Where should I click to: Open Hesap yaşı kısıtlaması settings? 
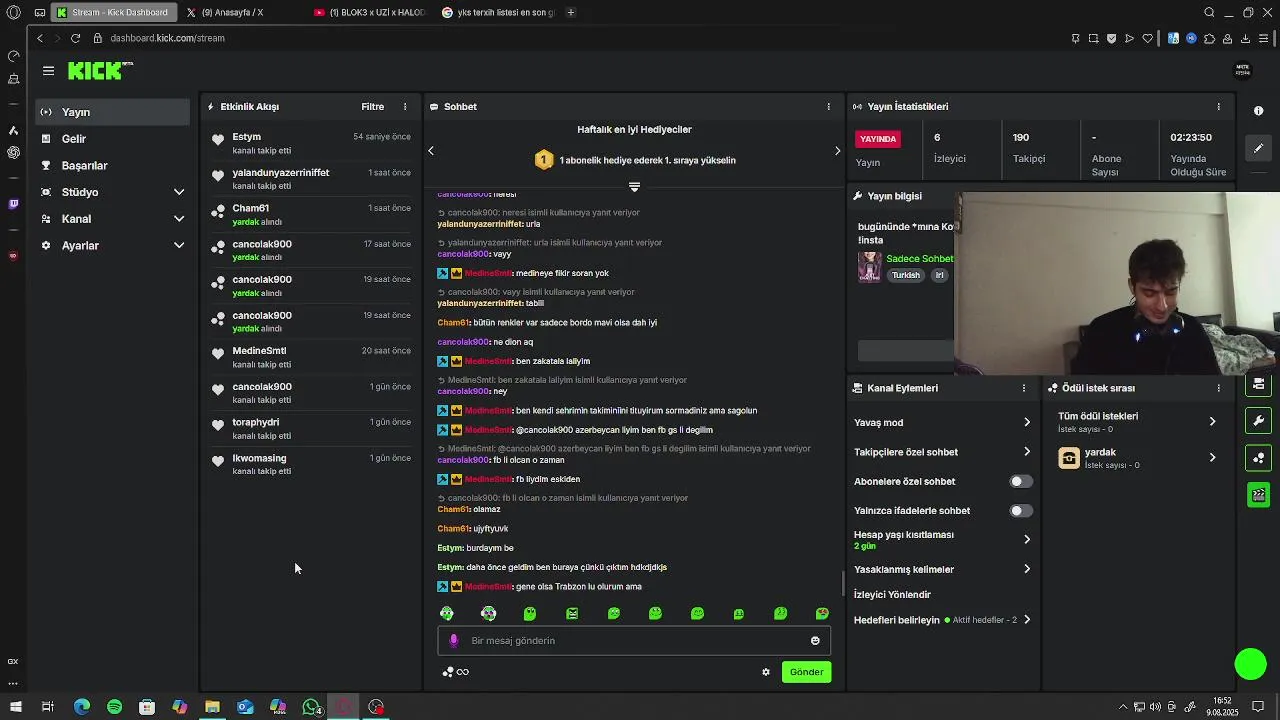pyautogui.click(x=942, y=540)
